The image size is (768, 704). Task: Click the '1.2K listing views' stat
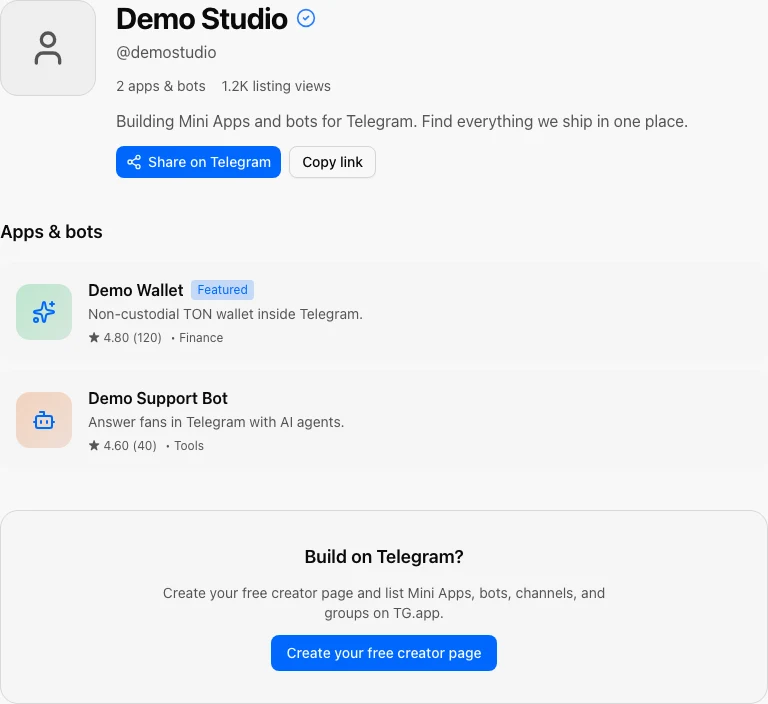pyautogui.click(x=276, y=86)
